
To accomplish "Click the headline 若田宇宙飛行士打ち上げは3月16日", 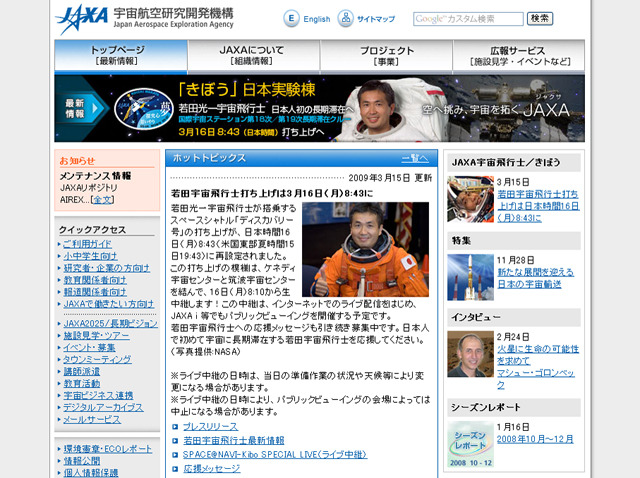I will (x=272, y=193).
